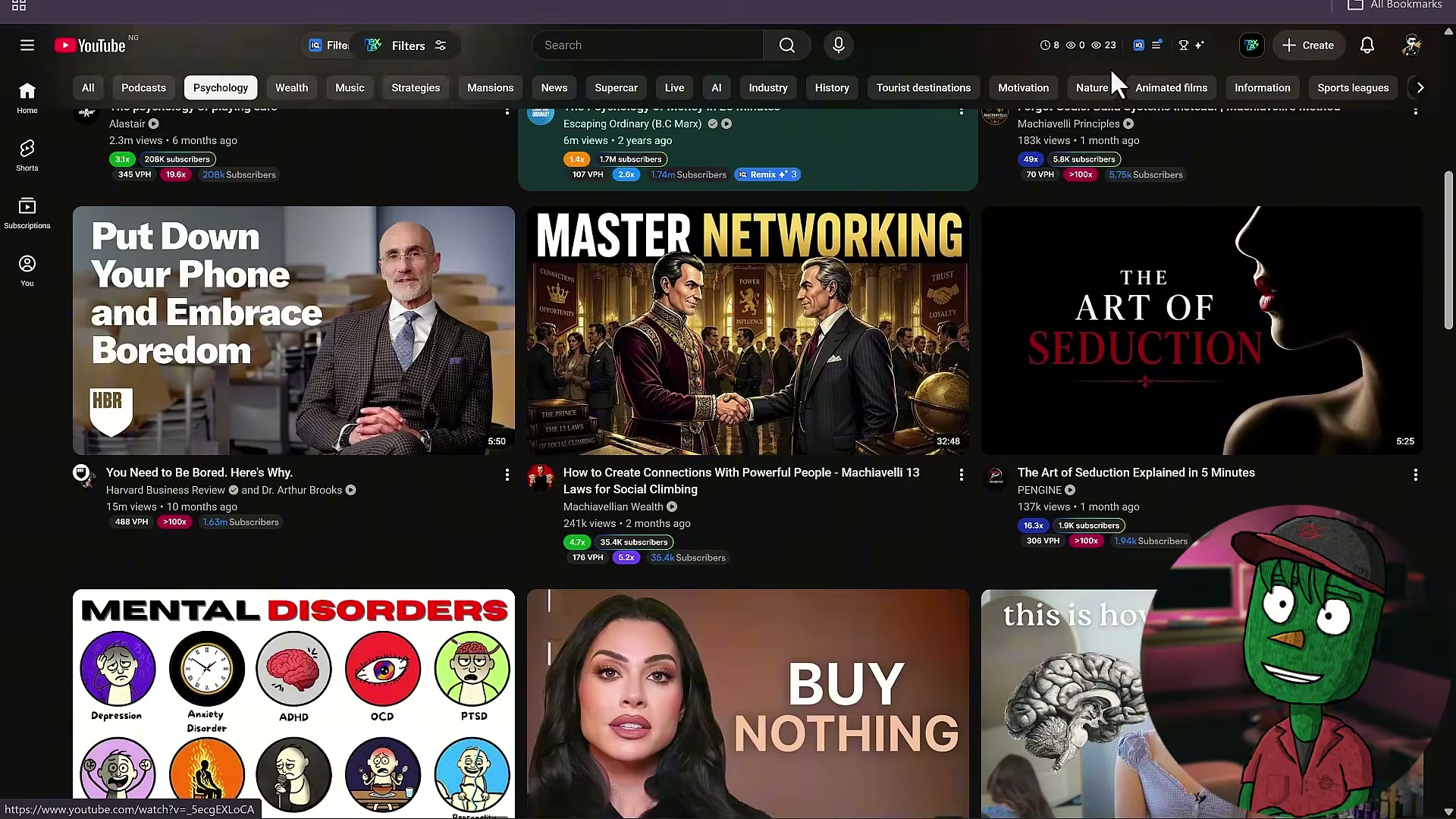Screen dimensions: 1456x819
Task: Select the Live chip
Action: tap(674, 88)
